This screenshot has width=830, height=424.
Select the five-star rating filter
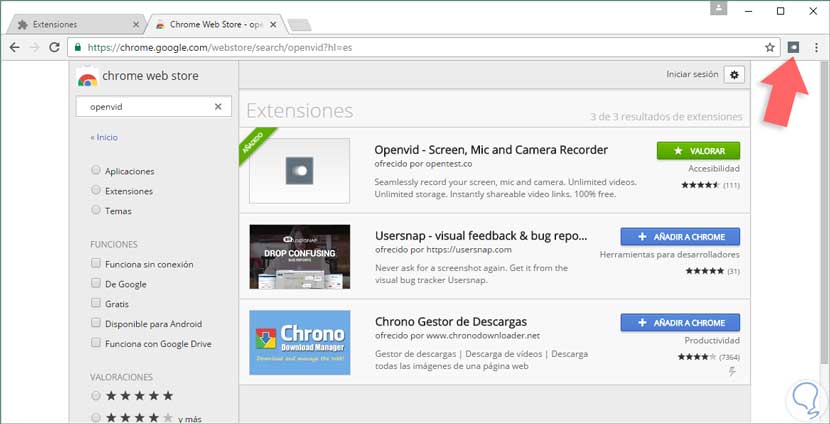point(96,395)
